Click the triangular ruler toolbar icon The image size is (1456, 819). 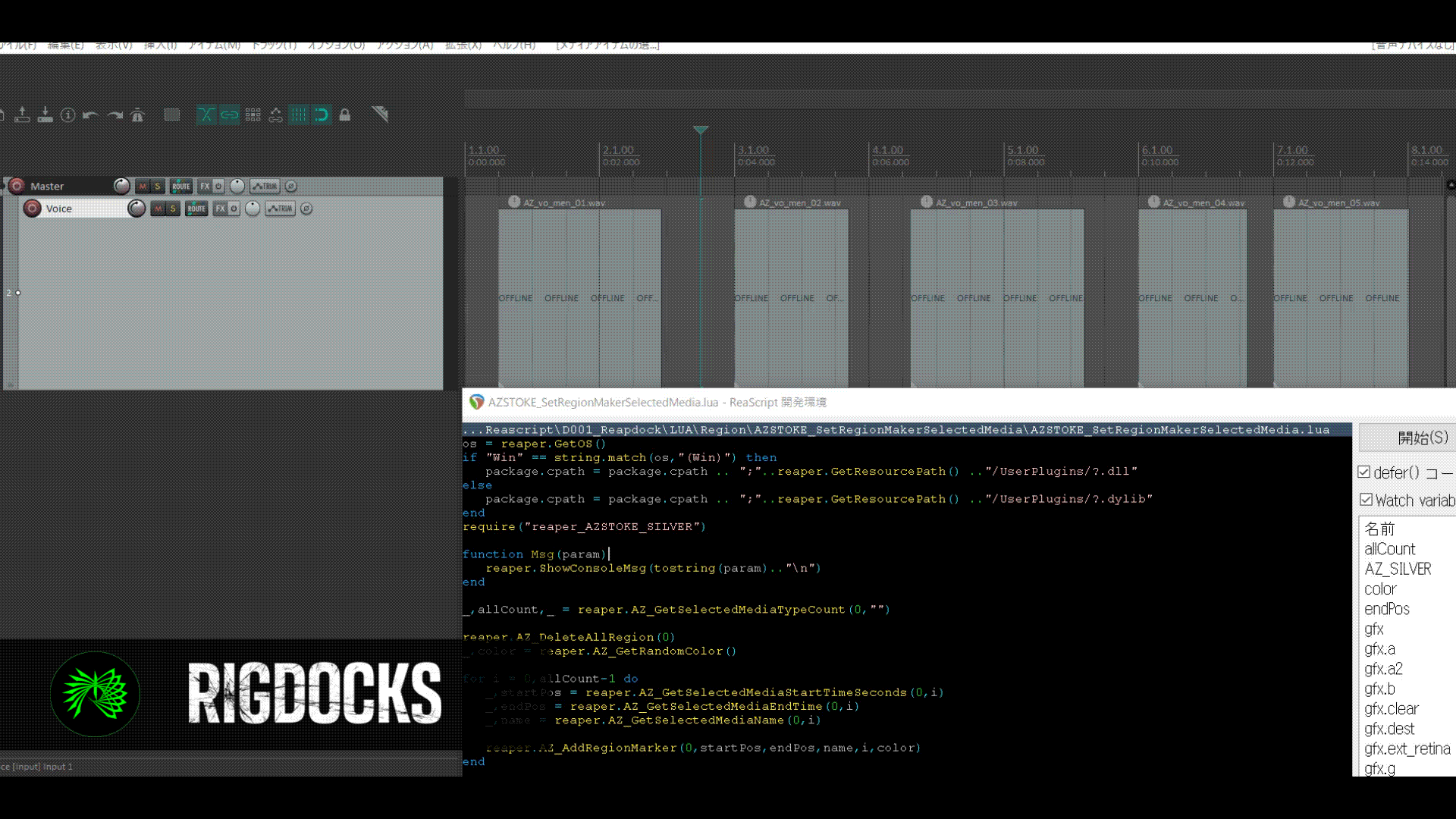pos(380,115)
